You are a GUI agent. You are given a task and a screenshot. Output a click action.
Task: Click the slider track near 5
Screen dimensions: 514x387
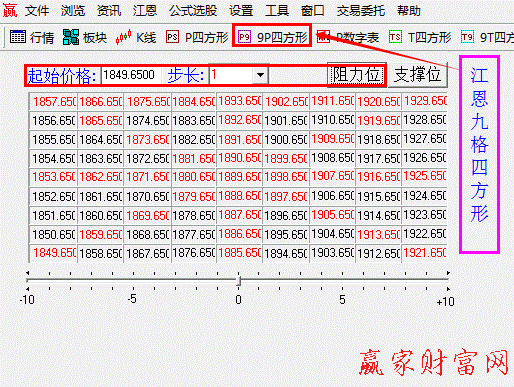tap(343, 280)
